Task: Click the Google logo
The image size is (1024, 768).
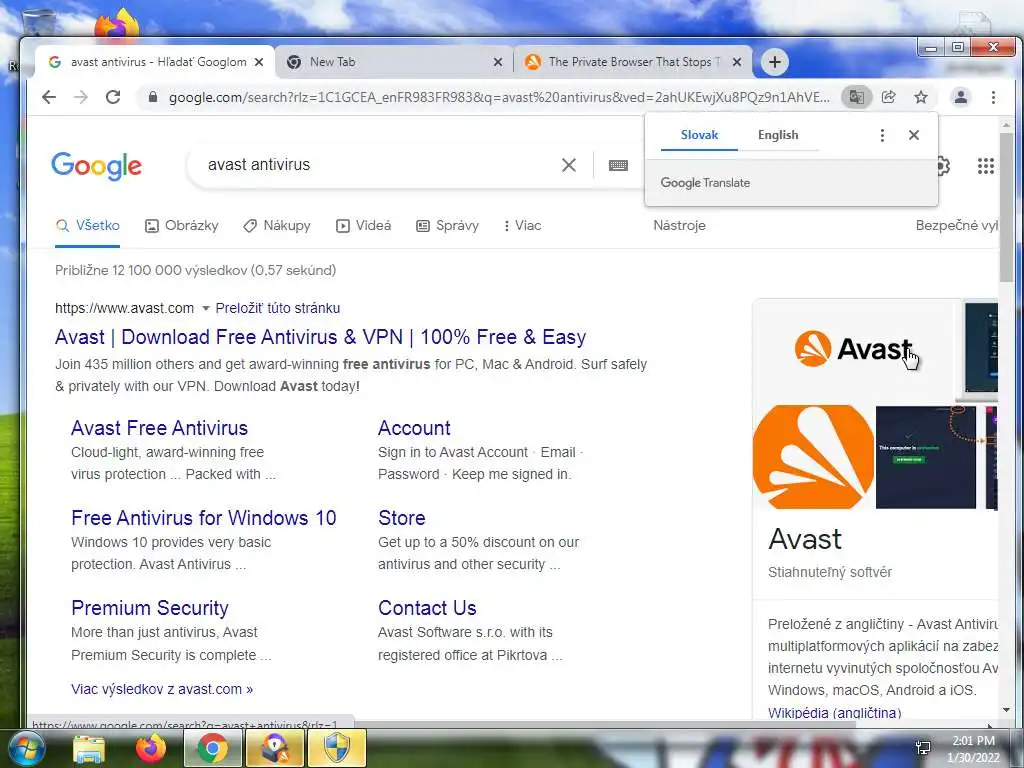Action: tap(97, 166)
